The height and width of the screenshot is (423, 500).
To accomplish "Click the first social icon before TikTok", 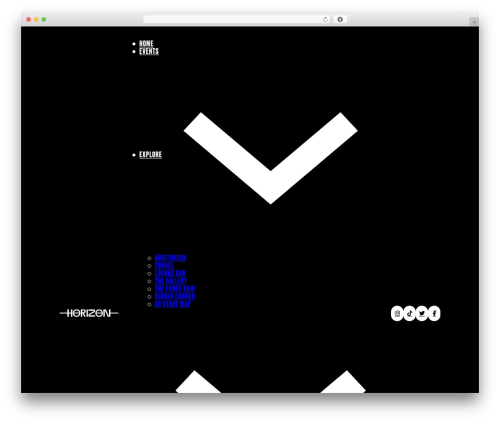I will (397, 313).
